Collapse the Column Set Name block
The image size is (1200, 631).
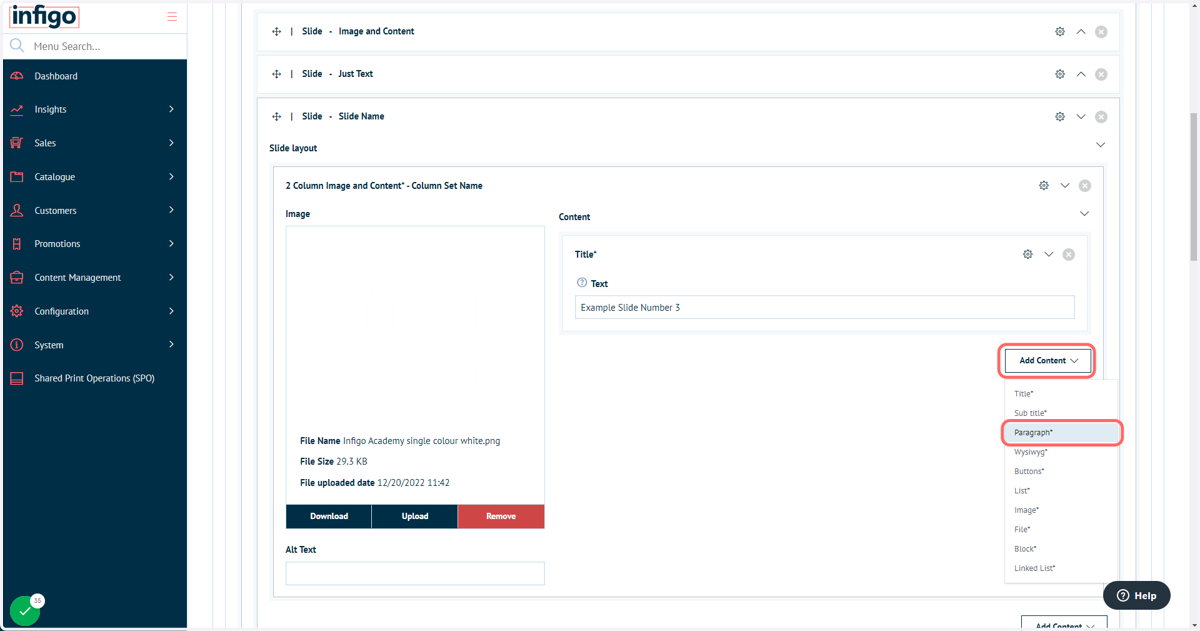pos(1065,186)
